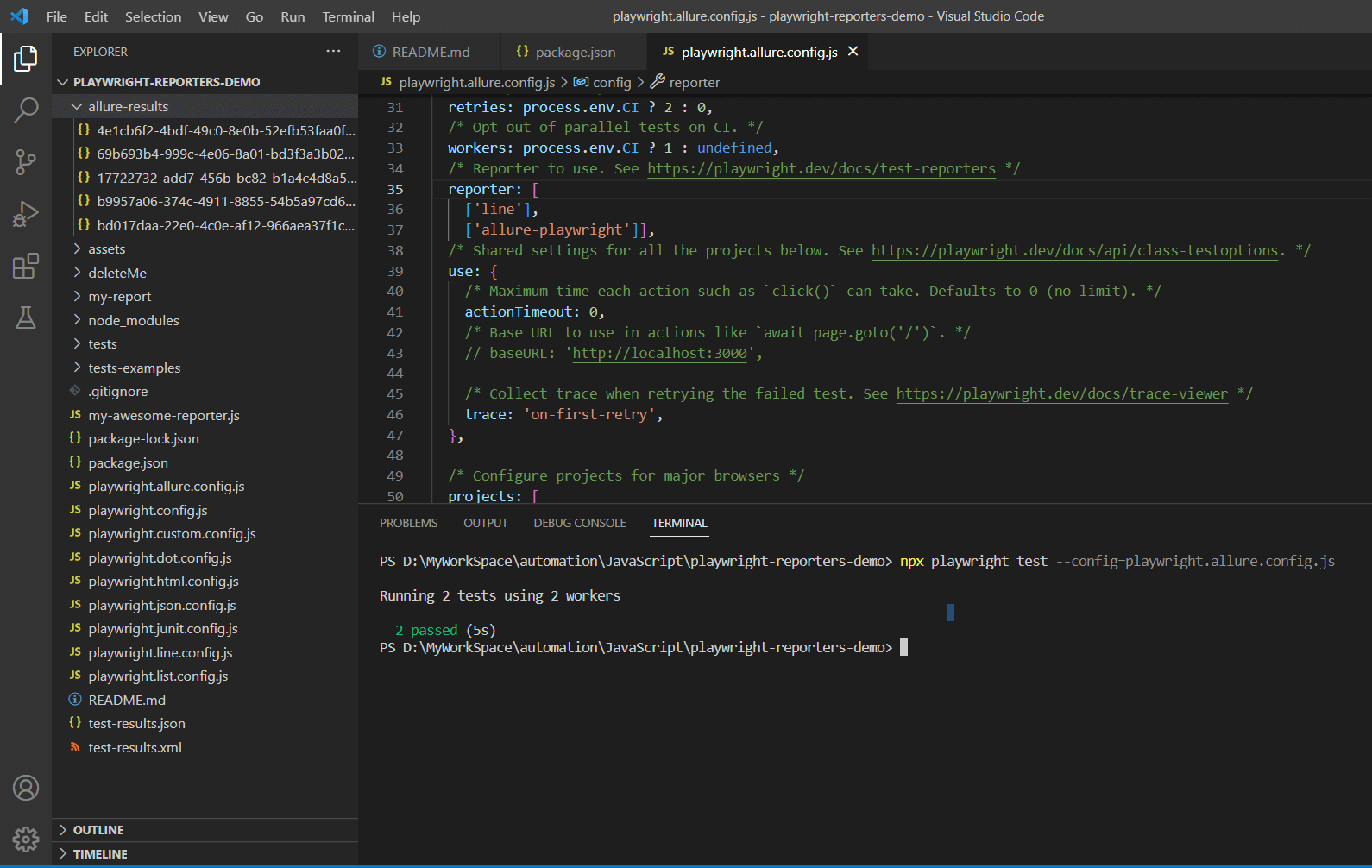Expand the TIMELINE section
1372x868 pixels.
click(x=100, y=854)
